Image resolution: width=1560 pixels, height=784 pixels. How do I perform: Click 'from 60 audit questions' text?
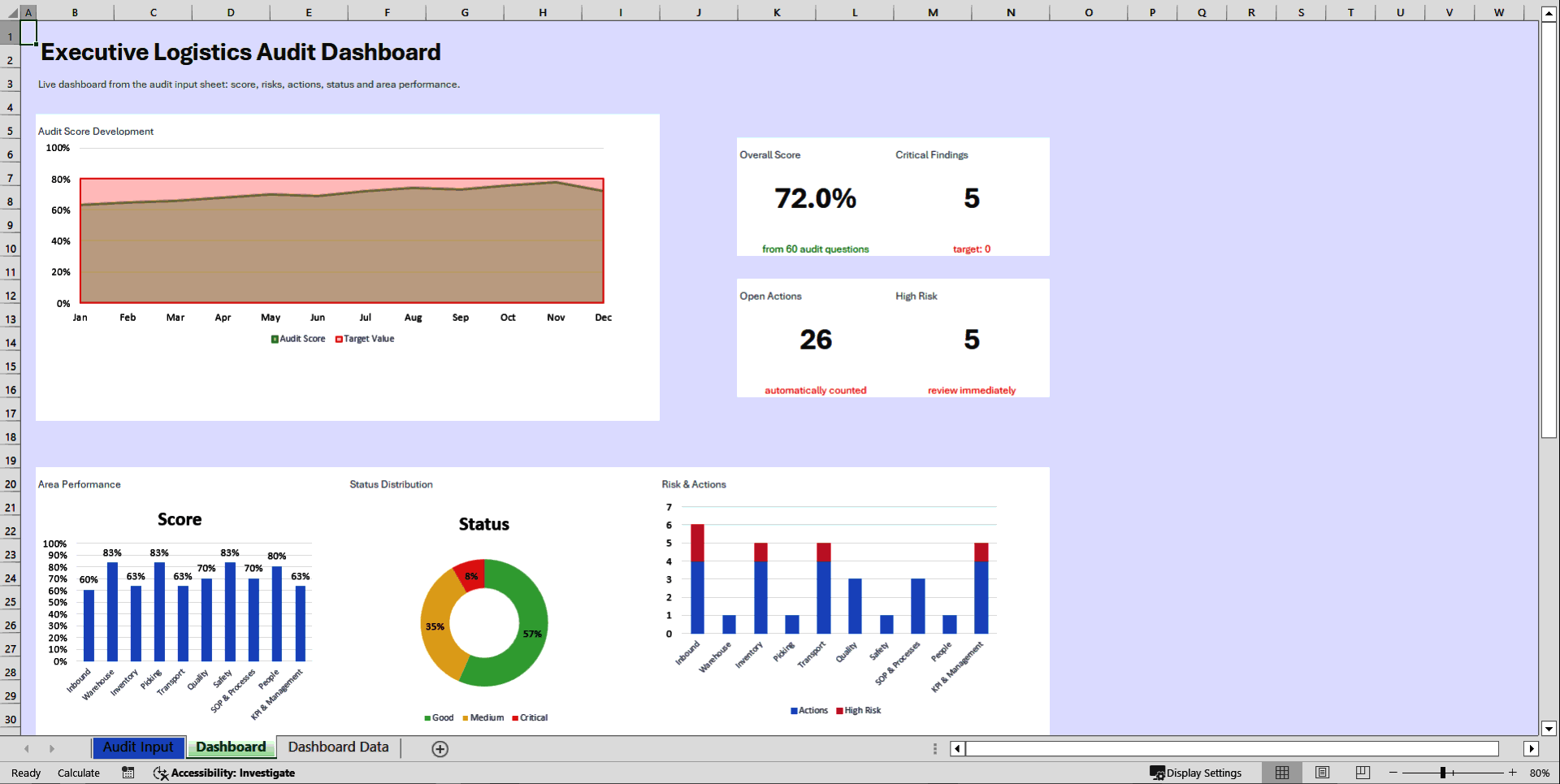tap(815, 249)
